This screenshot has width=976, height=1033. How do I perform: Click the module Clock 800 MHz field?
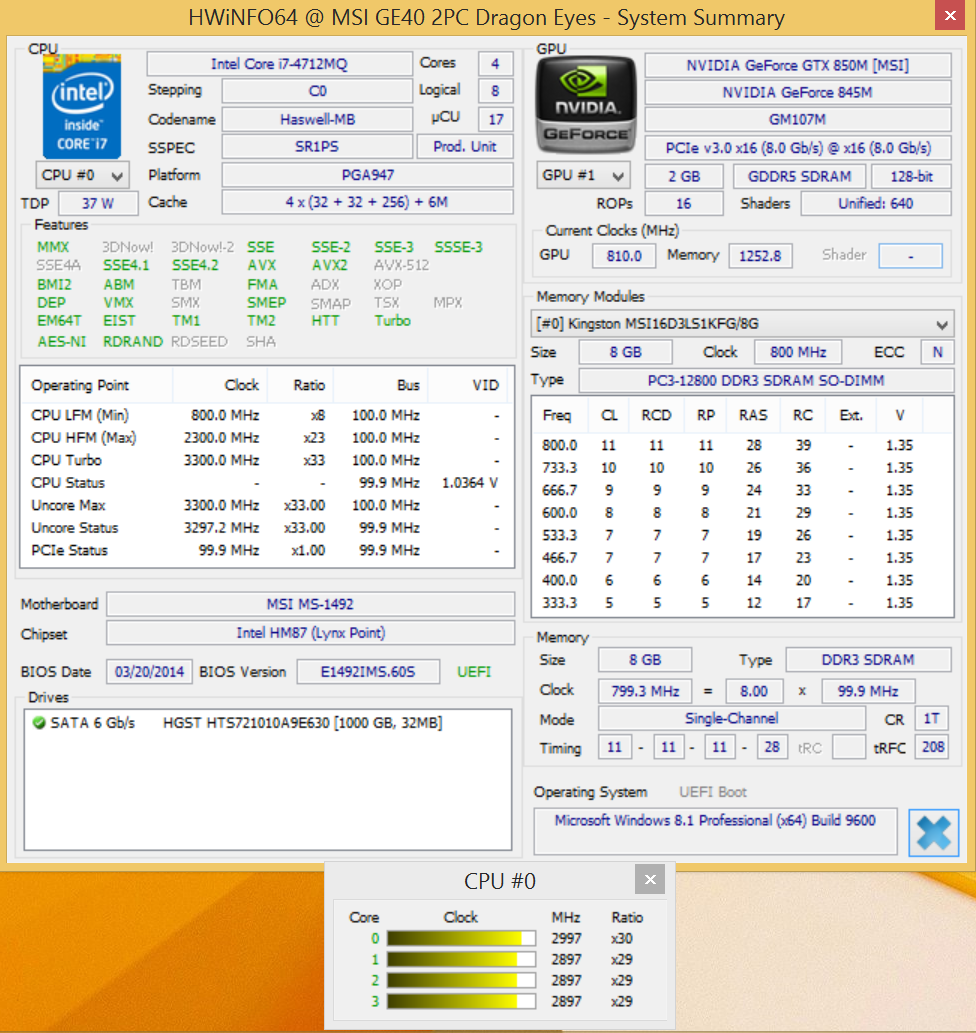798,352
